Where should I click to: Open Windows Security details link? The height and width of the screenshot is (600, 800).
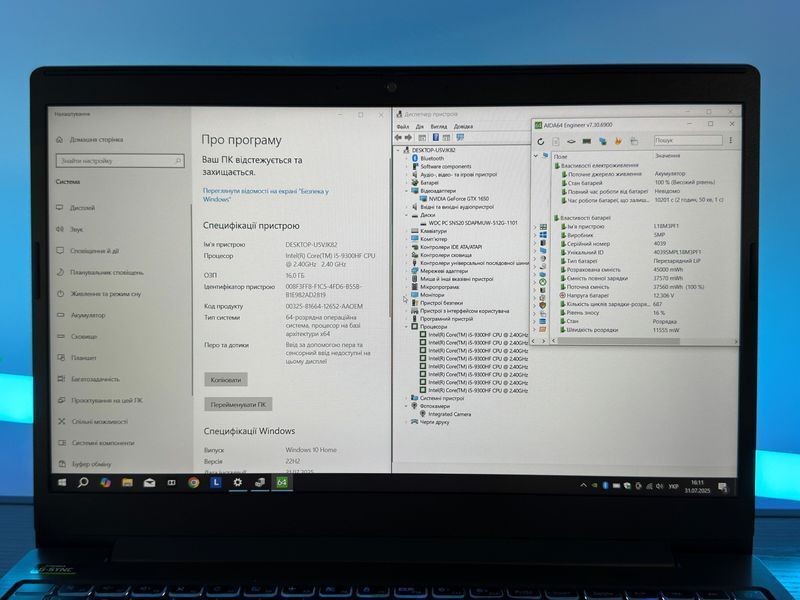(x=265, y=195)
